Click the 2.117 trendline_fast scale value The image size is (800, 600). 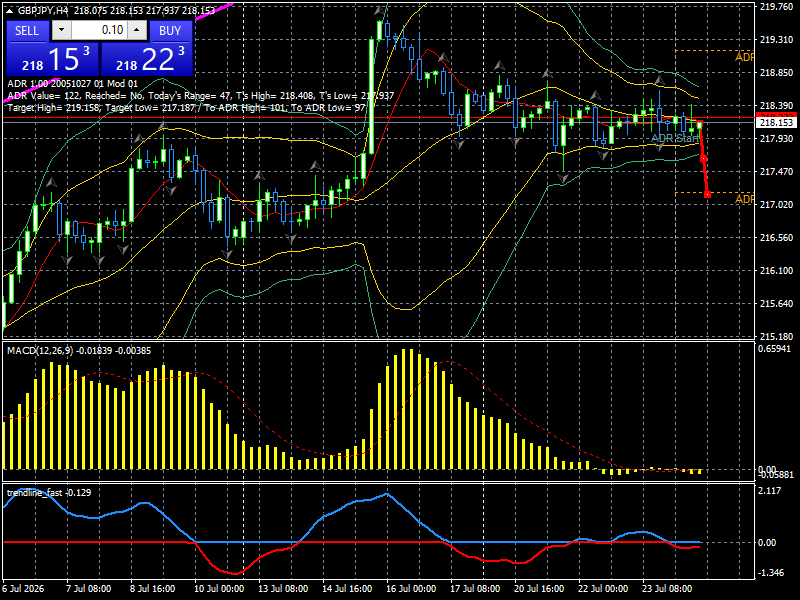(770, 491)
